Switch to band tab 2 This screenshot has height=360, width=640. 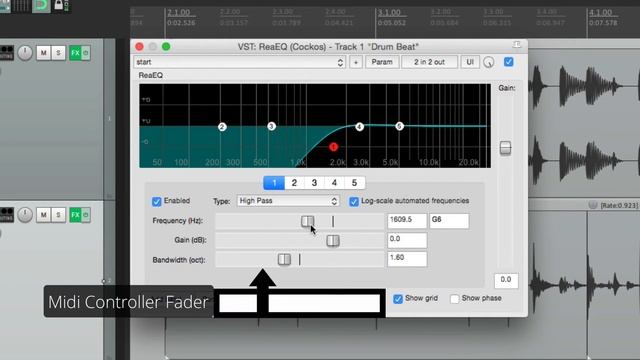click(x=294, y=183)
